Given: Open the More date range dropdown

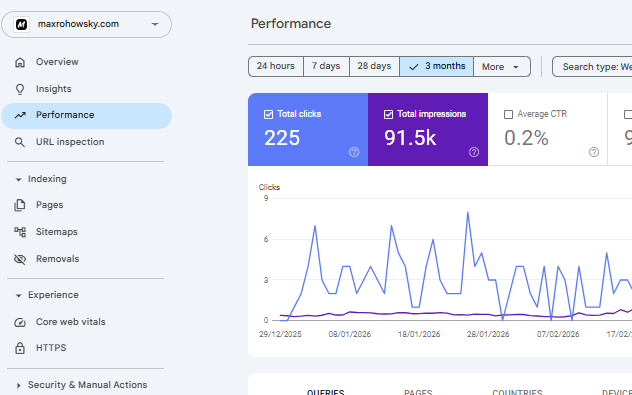Looking at the screenshot, I should (502, 67).
